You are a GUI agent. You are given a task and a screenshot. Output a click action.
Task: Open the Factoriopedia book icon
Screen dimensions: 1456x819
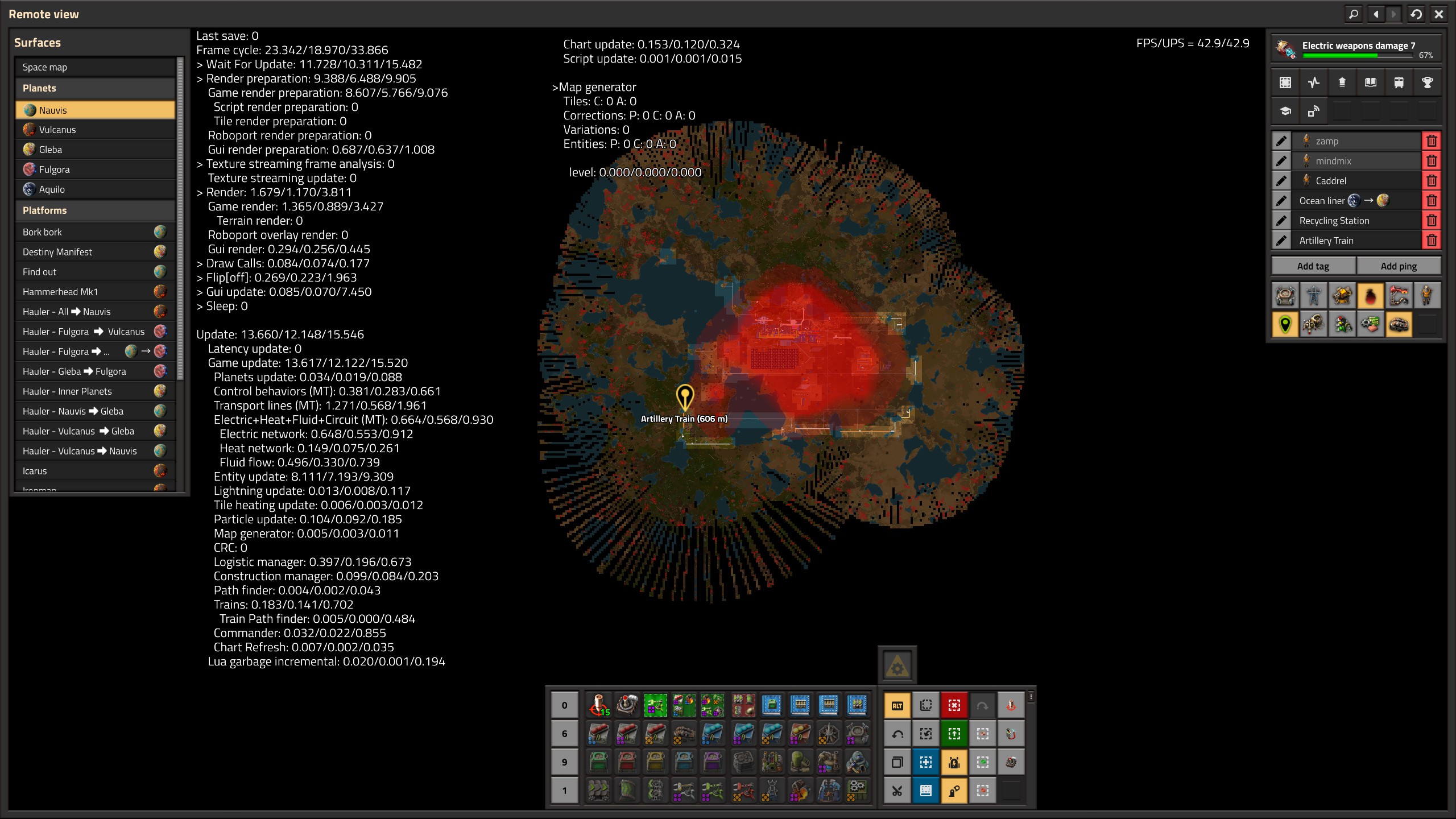pyautogui.click(x=1371, y=82)
